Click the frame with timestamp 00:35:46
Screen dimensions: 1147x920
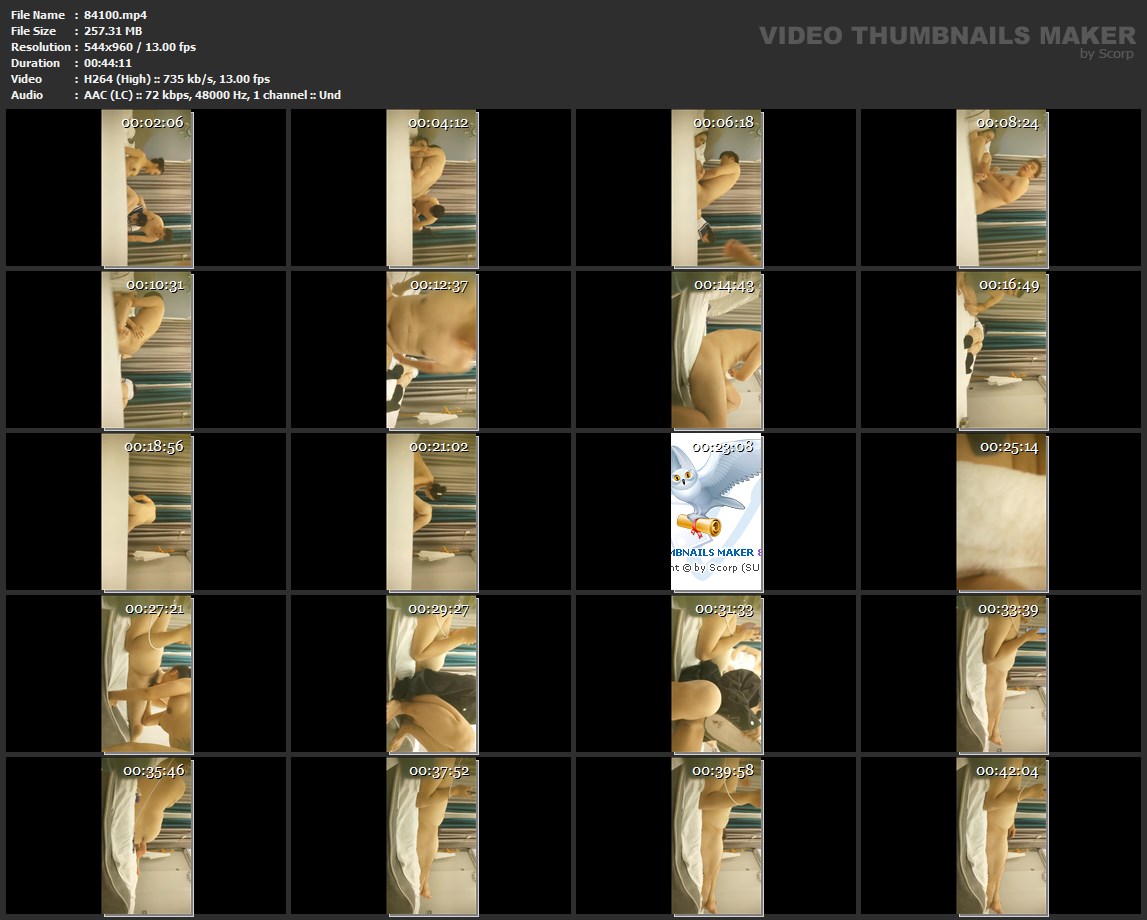coord(147,837)
